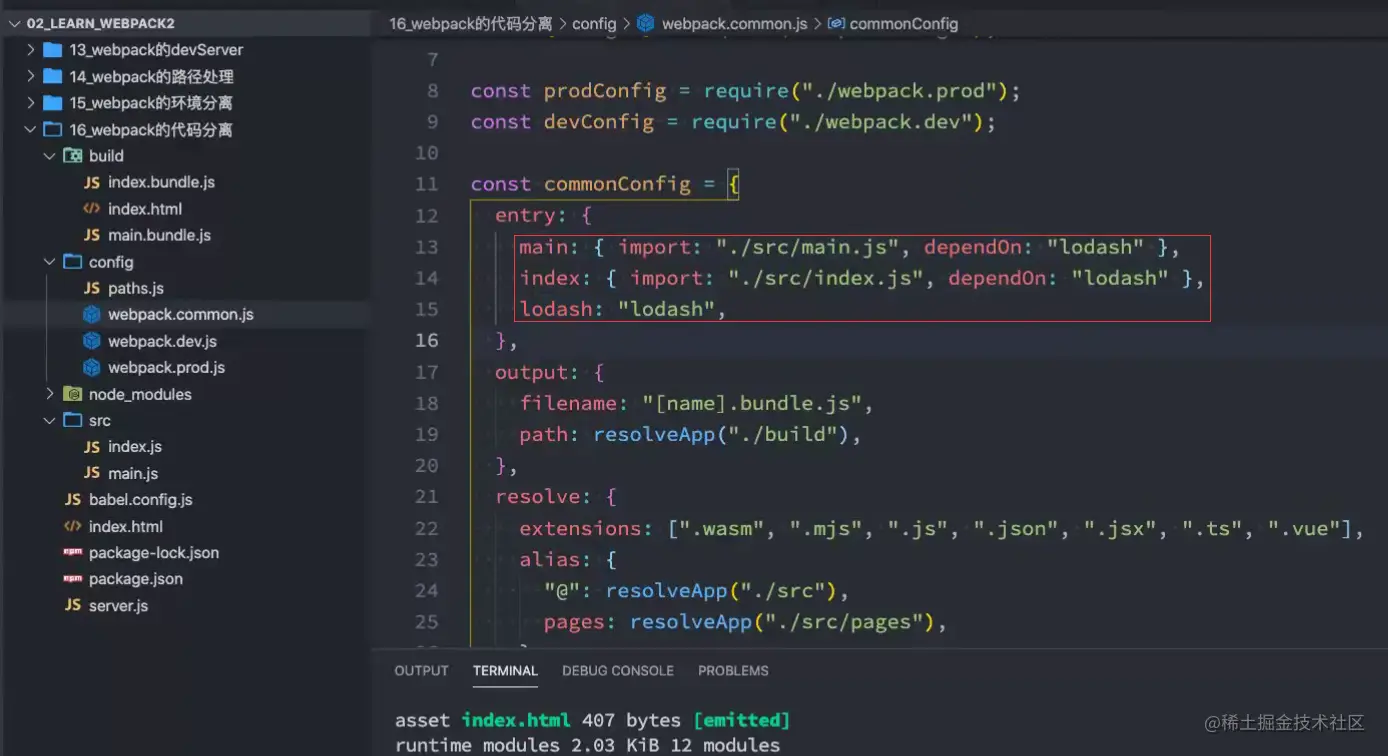Click the config breadcrumb segment
The width and height of the screenshot is (1388, 756).
point(594,23)
